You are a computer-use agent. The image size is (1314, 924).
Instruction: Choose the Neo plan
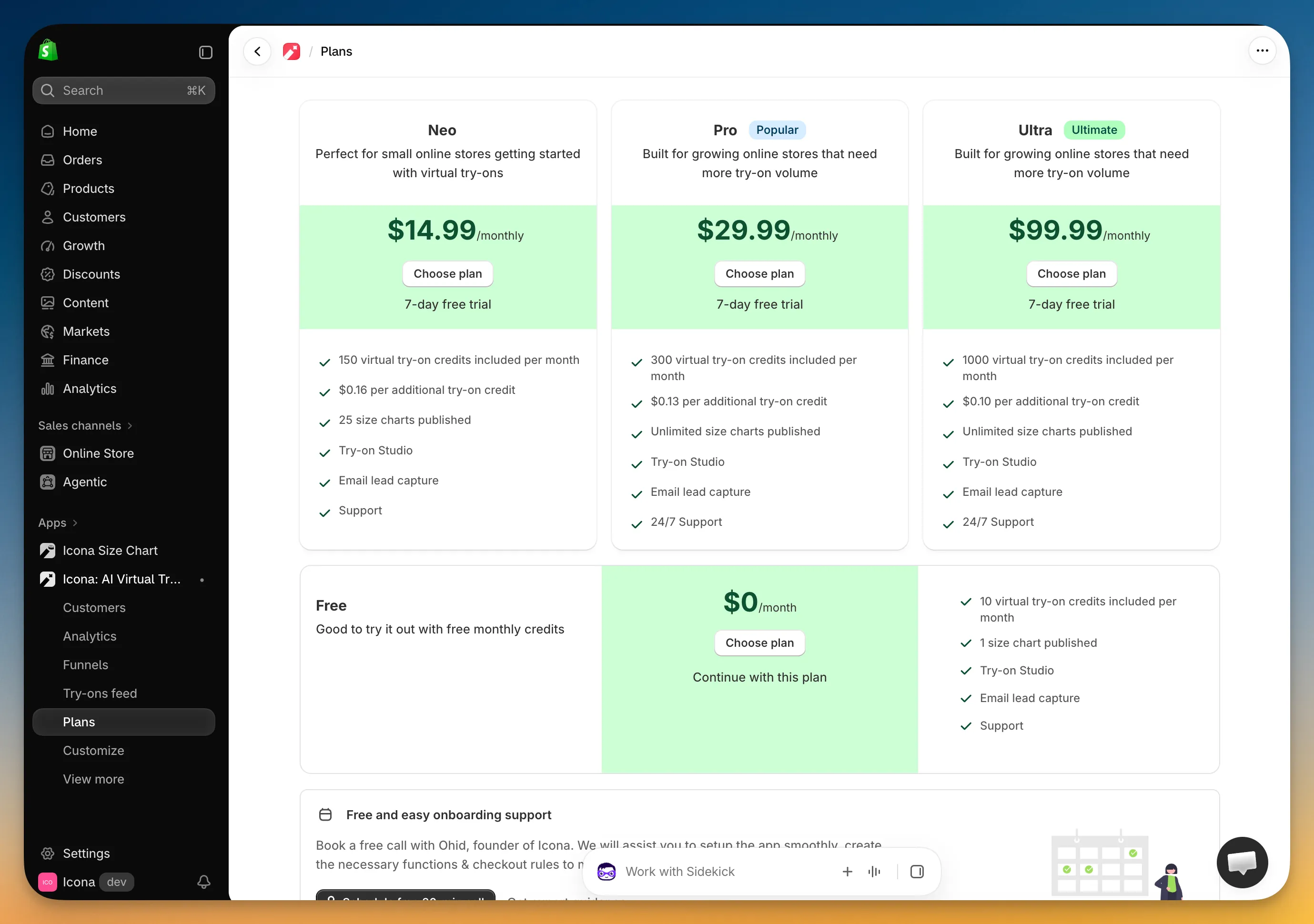point(447,273)
